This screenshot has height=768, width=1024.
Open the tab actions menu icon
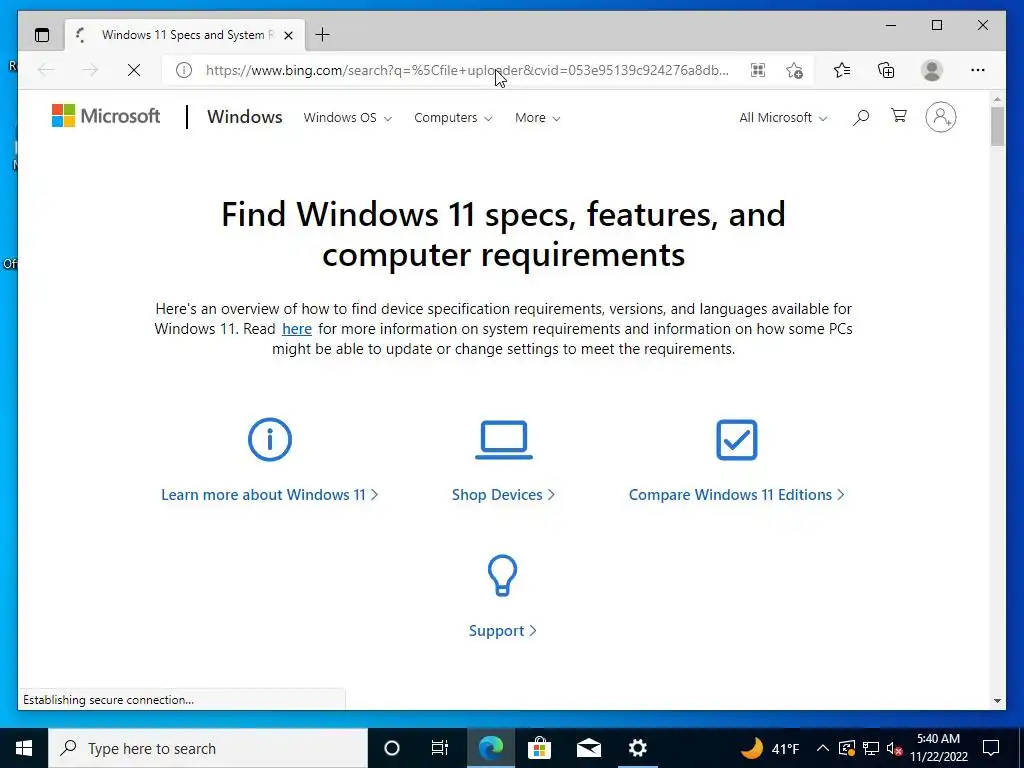pos(42,35)
